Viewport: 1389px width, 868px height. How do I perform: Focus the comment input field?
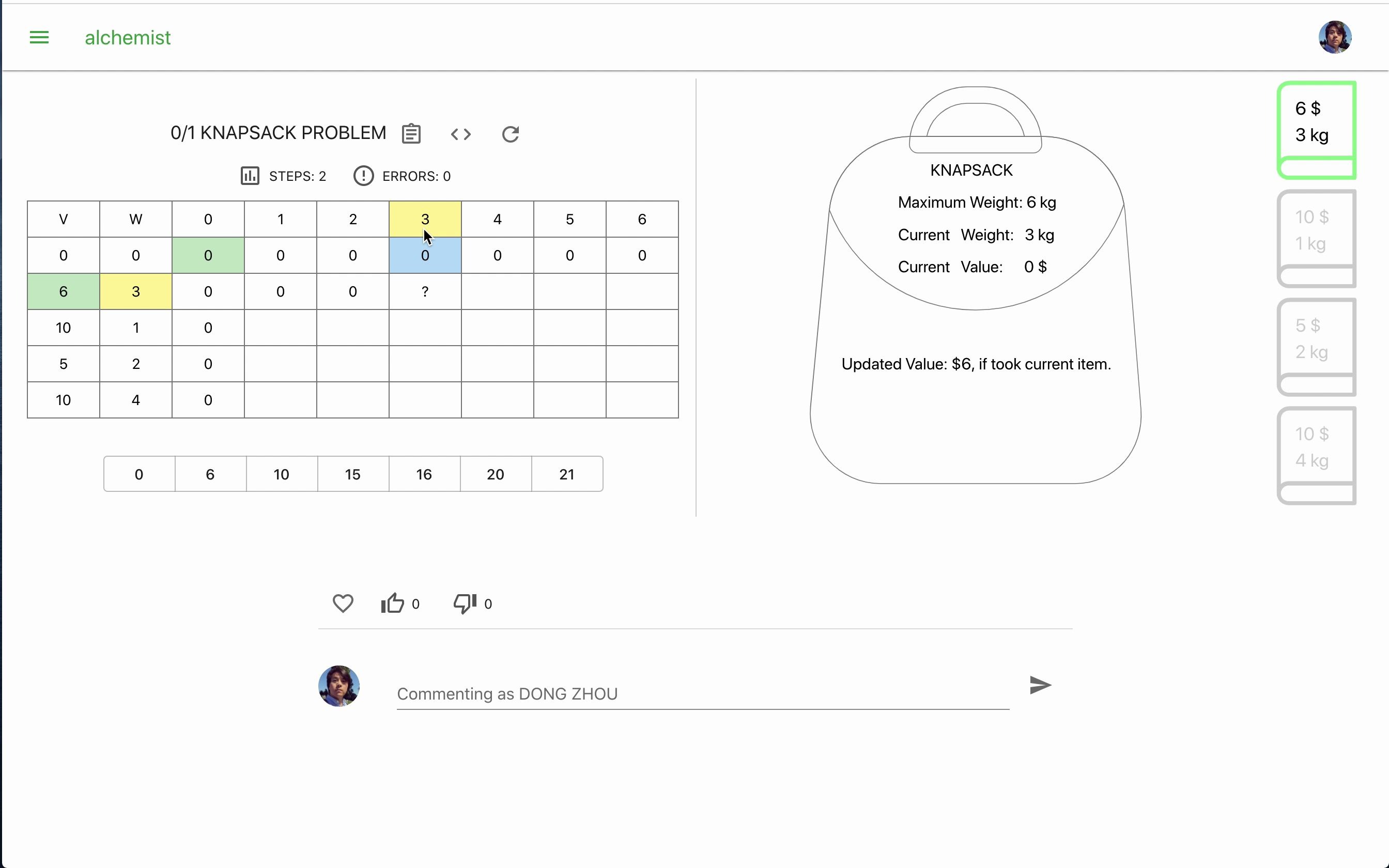click(x=703, y=694)
